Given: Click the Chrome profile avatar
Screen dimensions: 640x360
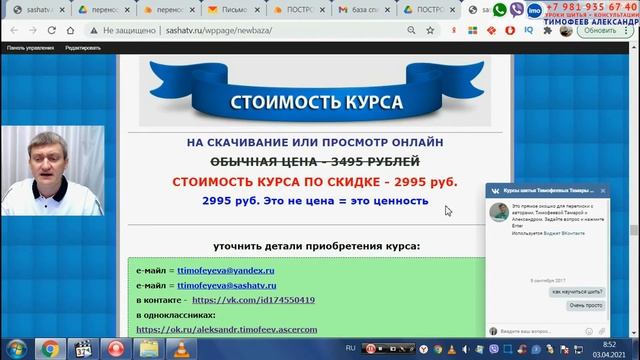Looking at the screenshot, I should point(566,31).
